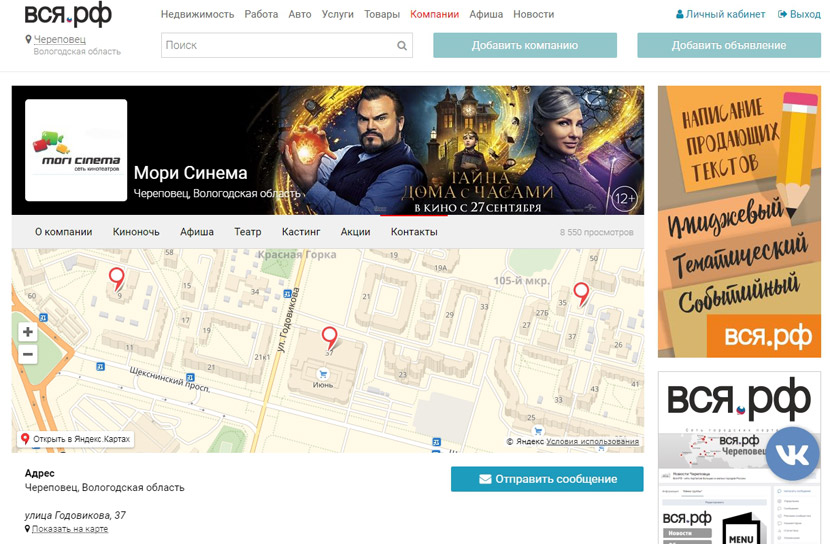Screen dimensions: 830x544
Task: Change city via Череповец link
Action: tap(60, 39)
